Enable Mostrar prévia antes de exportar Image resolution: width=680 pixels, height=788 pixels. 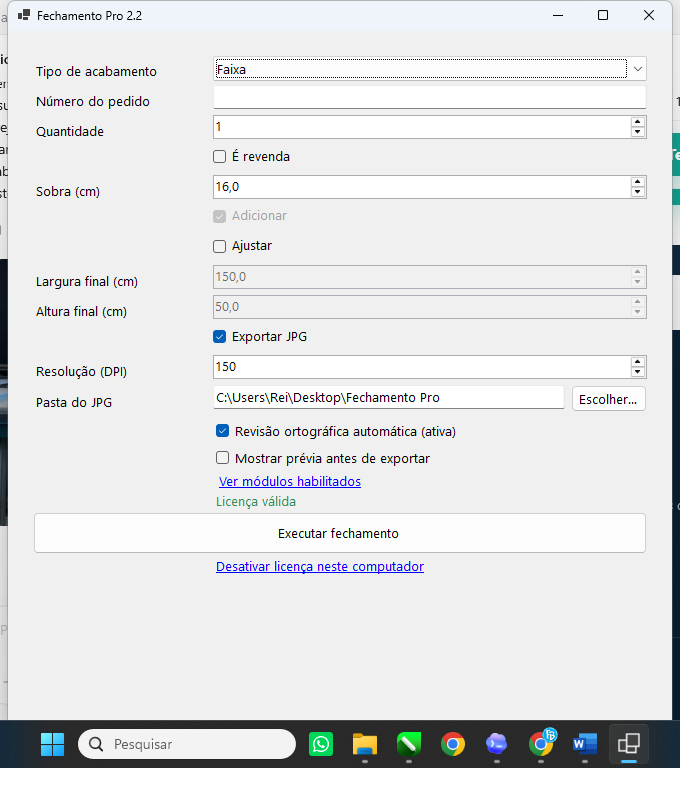[223, 458]
